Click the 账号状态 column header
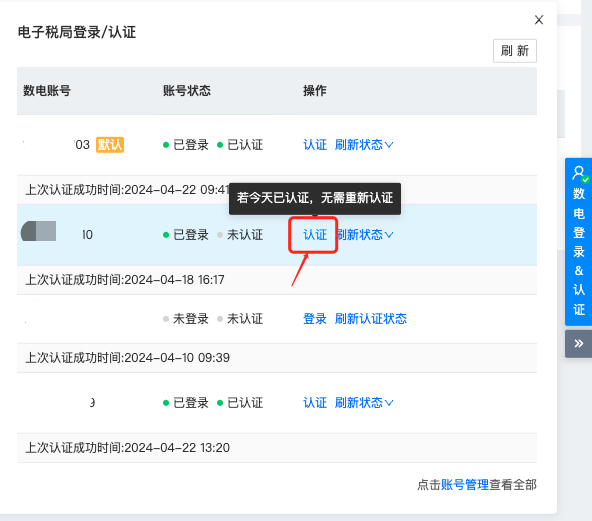This screenshot has height=521, width=592. coord(187,91)
